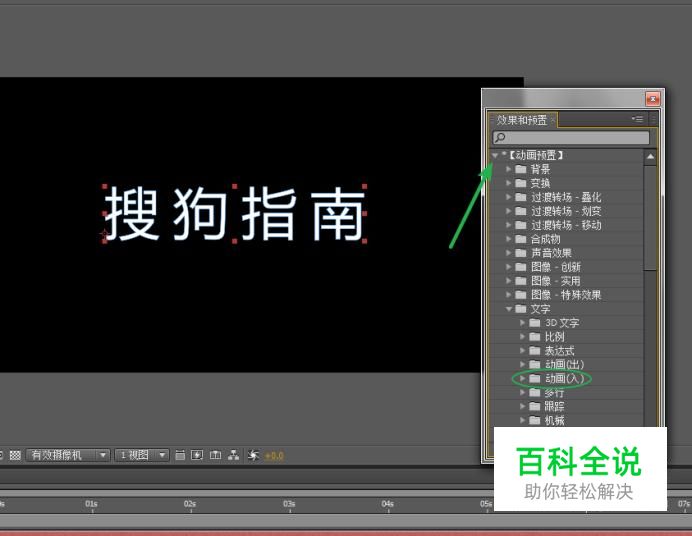692x536 pixels.
Task: Click the 文字 folder icon
Action: (521, 309)
